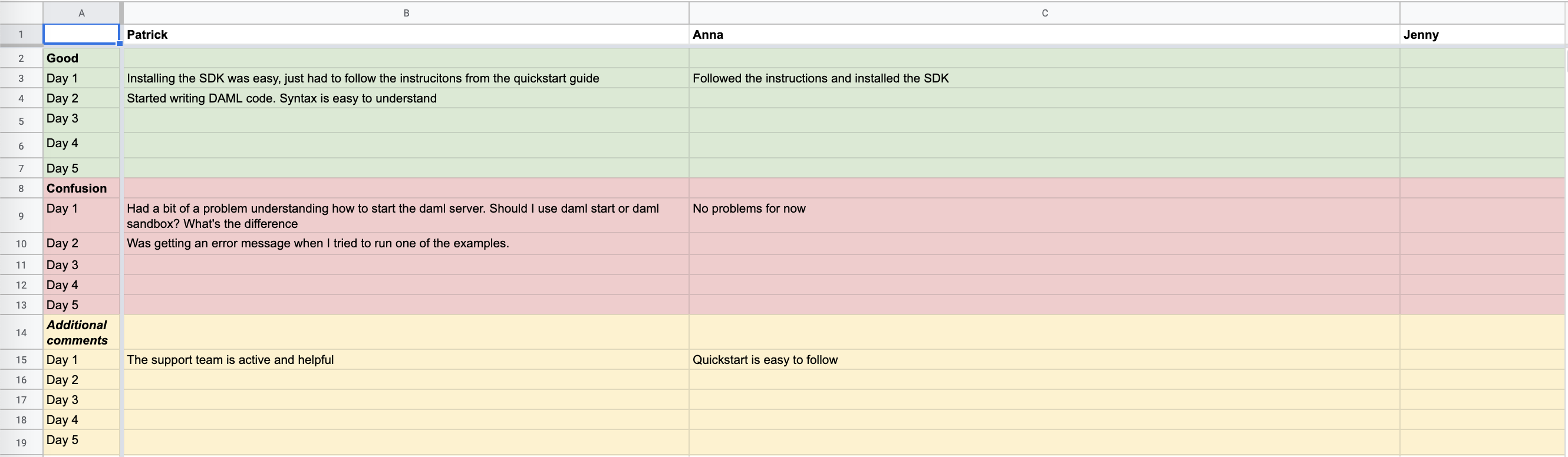This screenshot has width=1568, height=457.
Task: Select the cell about starting the daml server
Action: [x=406, y=216]
